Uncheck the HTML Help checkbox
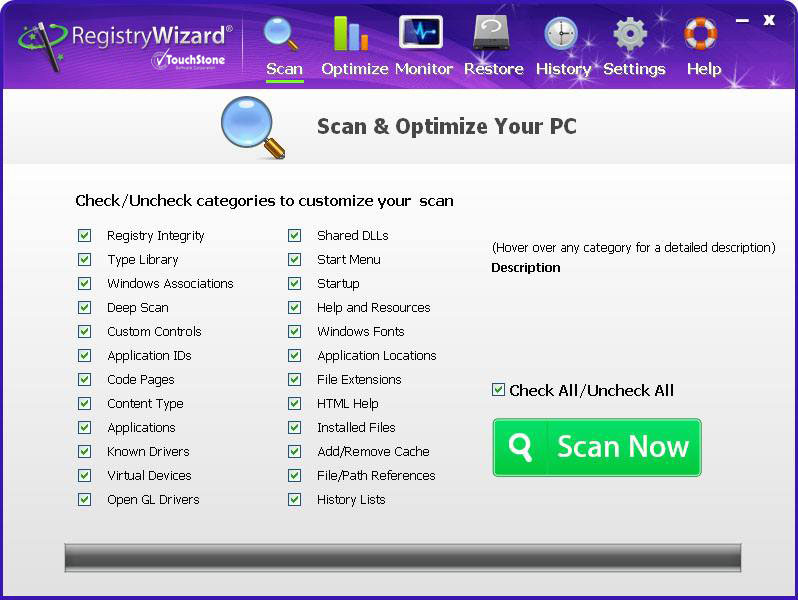The width and height of the screenshot is (798, 600). [294, 404]
